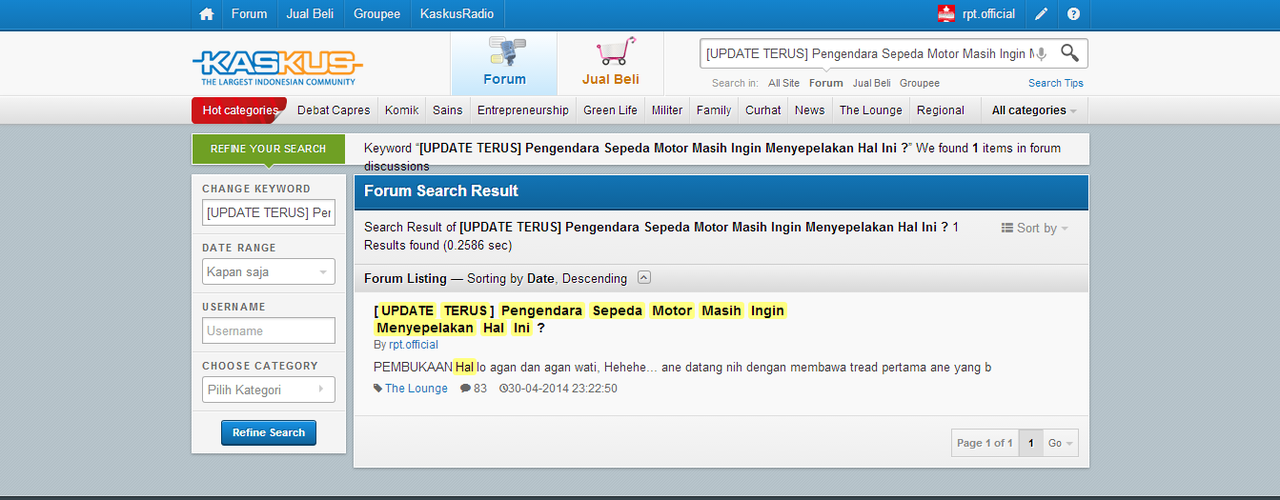The height and width of the screenshot is (500, 1280).
Task: Open the Komik category
Action: (x=401, y=110)
